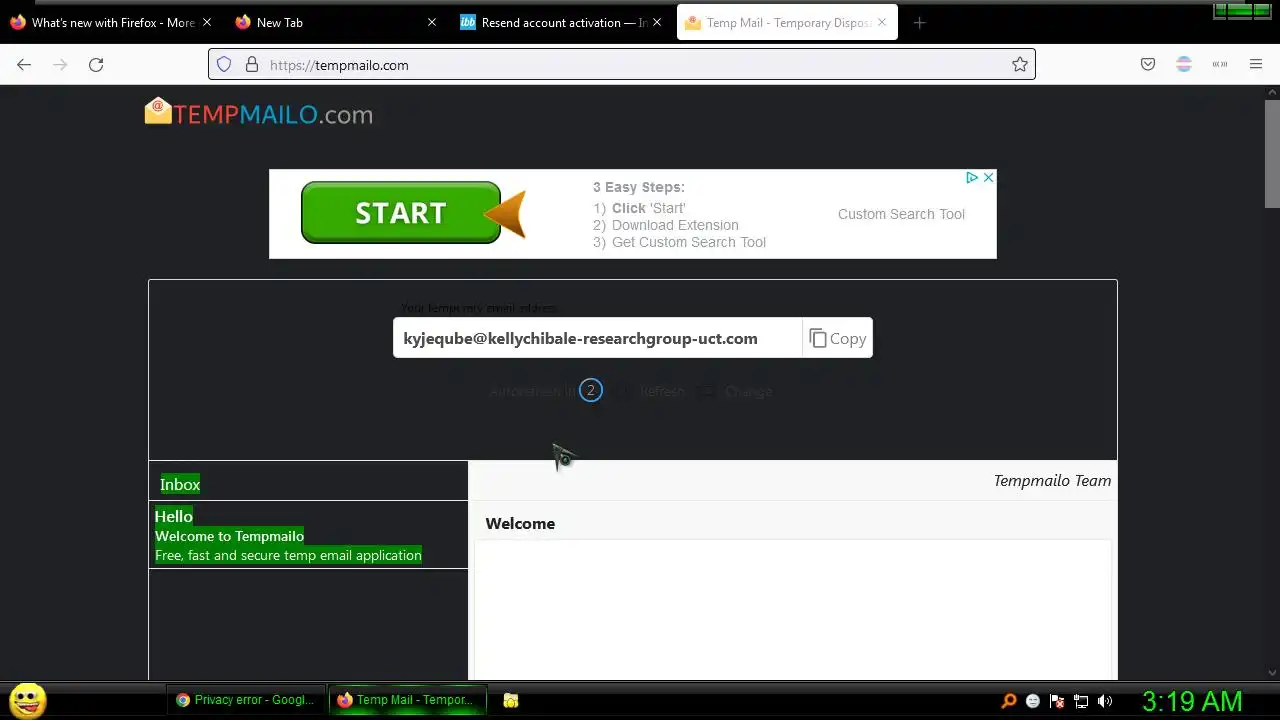This screenshot has height=720, width=1280.
Task: Click the grey face tray icon
Action: click(x=1033, y=701)
